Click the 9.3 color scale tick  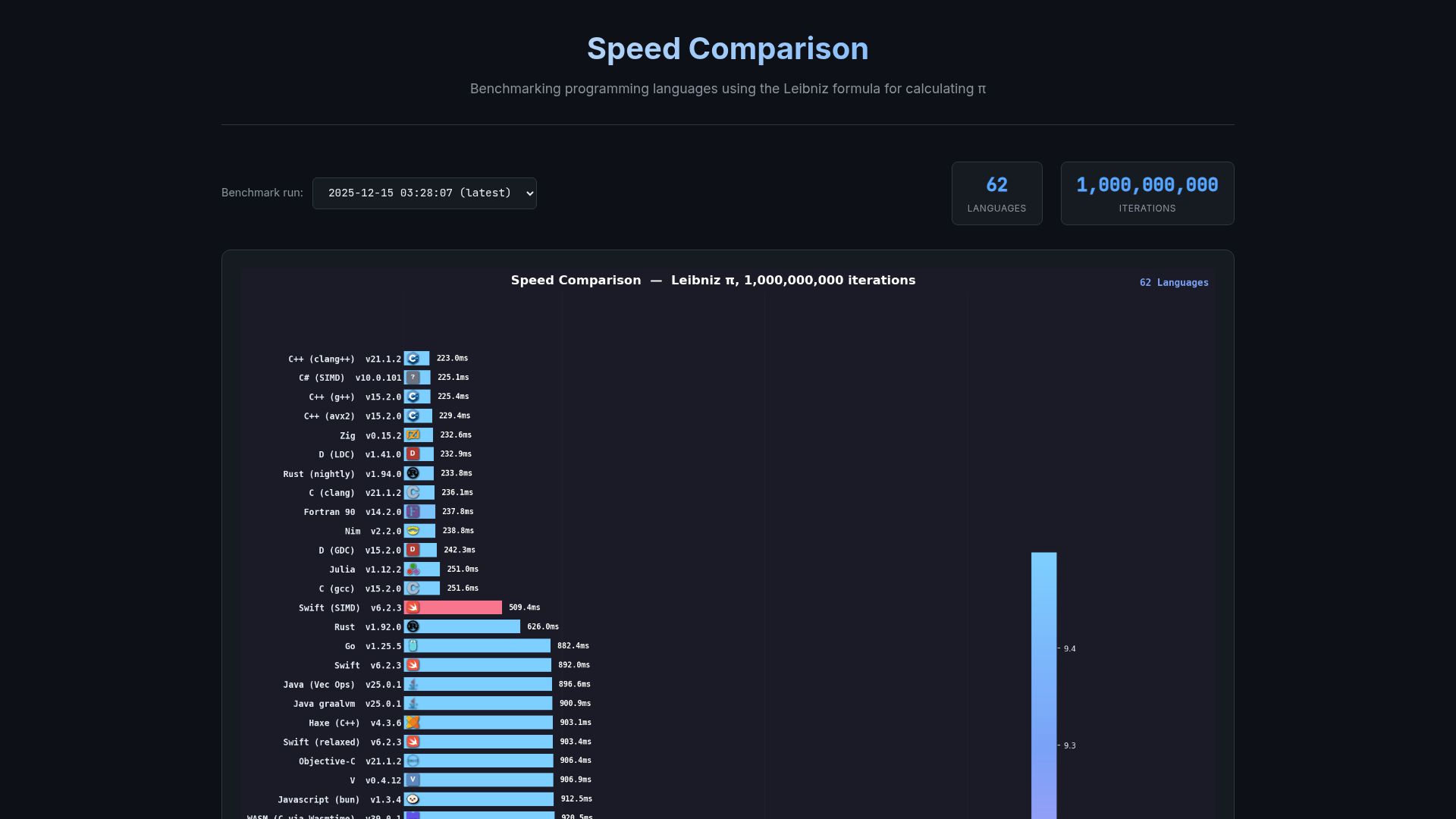(x=1069, y=745)
